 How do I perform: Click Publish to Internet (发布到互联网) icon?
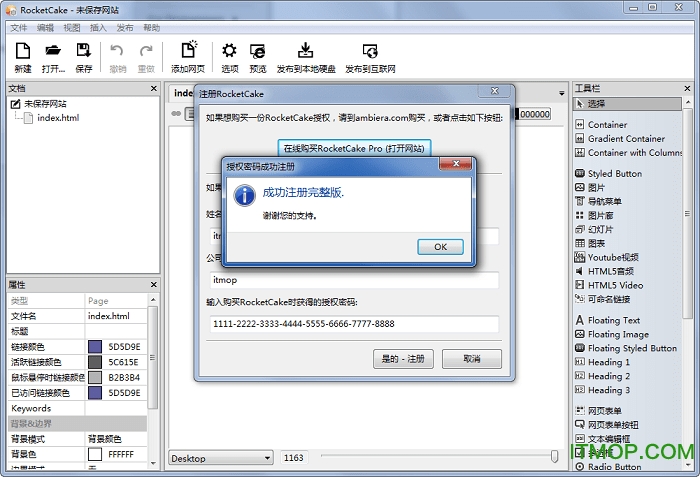(x=370, y=57)
